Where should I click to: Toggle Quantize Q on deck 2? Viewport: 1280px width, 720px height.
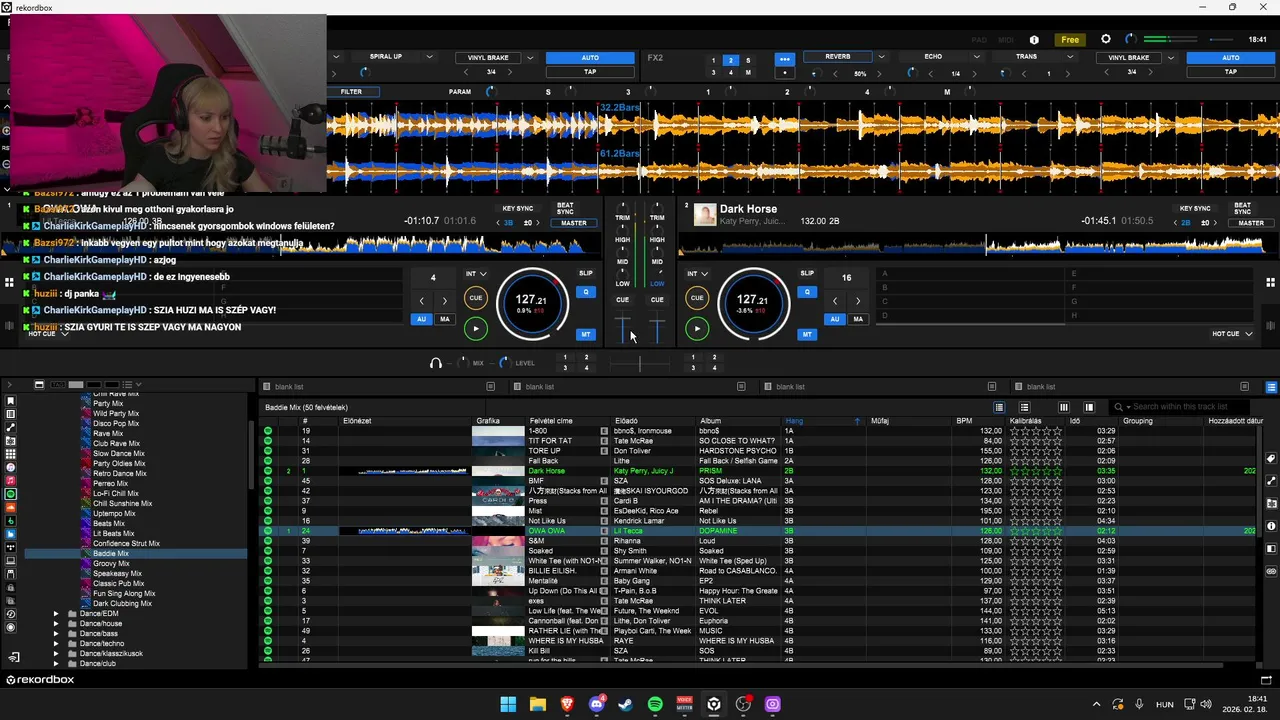coord(807,292)
